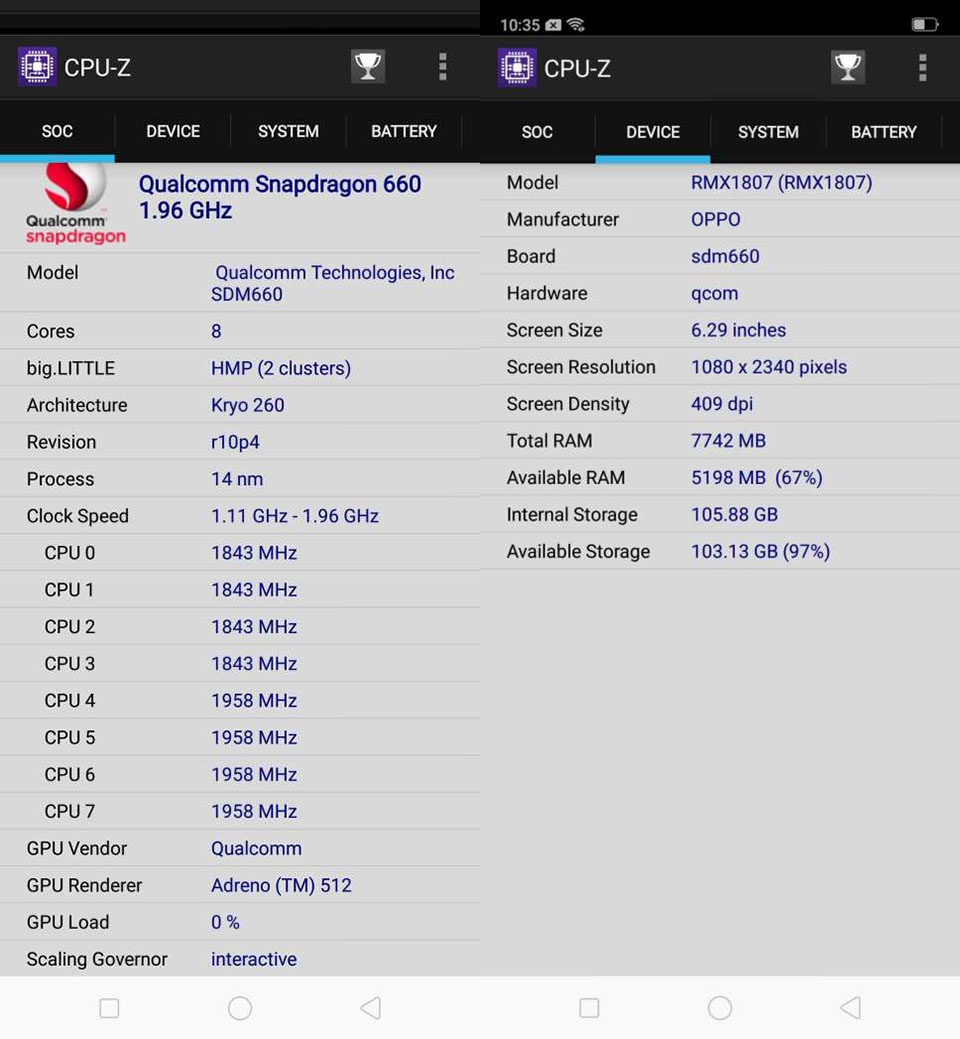The width and height of the screenshot is (960, 1039).
Task: Tap the CPU 0 row
Action: click(x=240, y=553)
